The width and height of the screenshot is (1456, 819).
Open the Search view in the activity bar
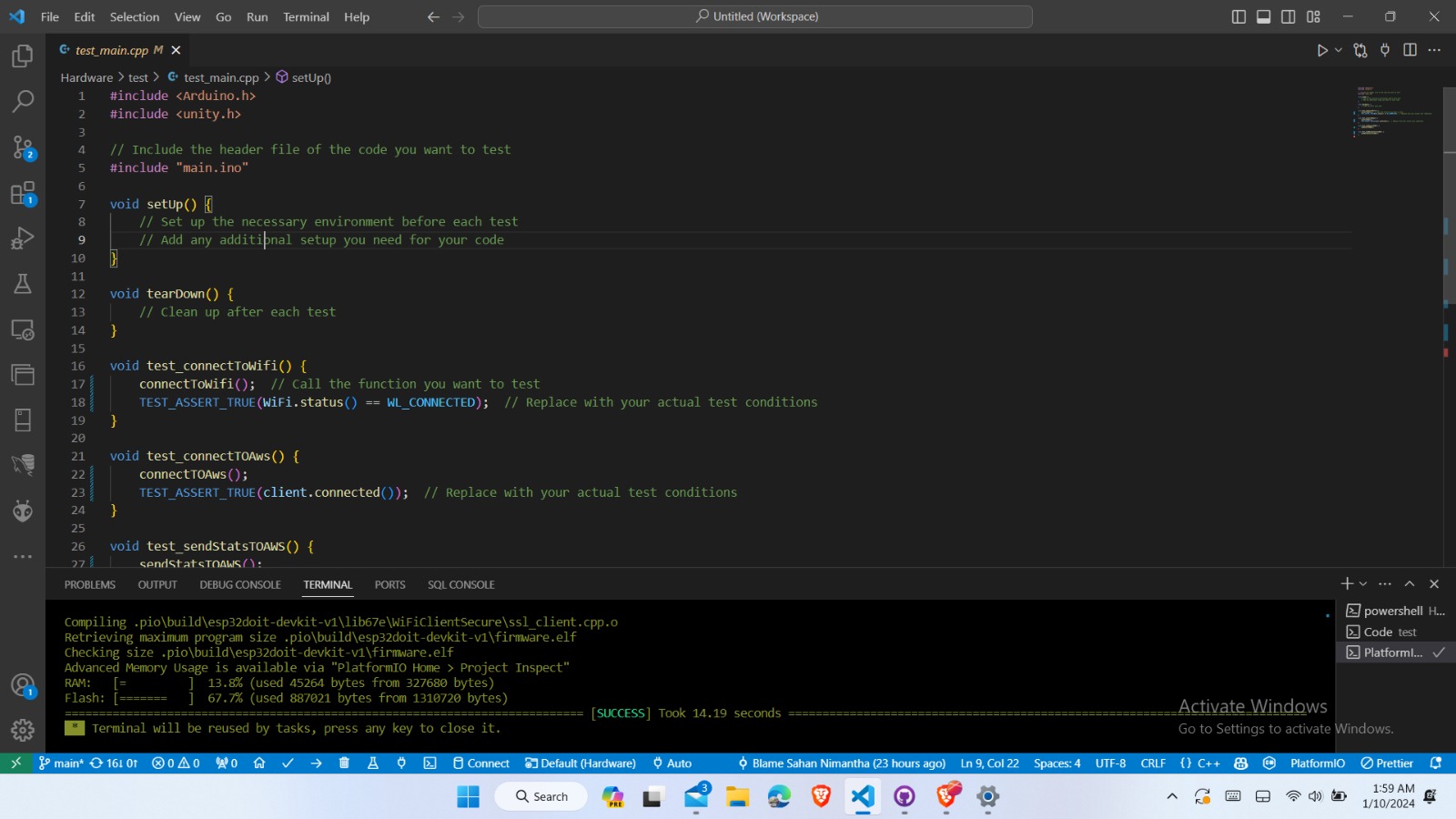tap(23, 101)
